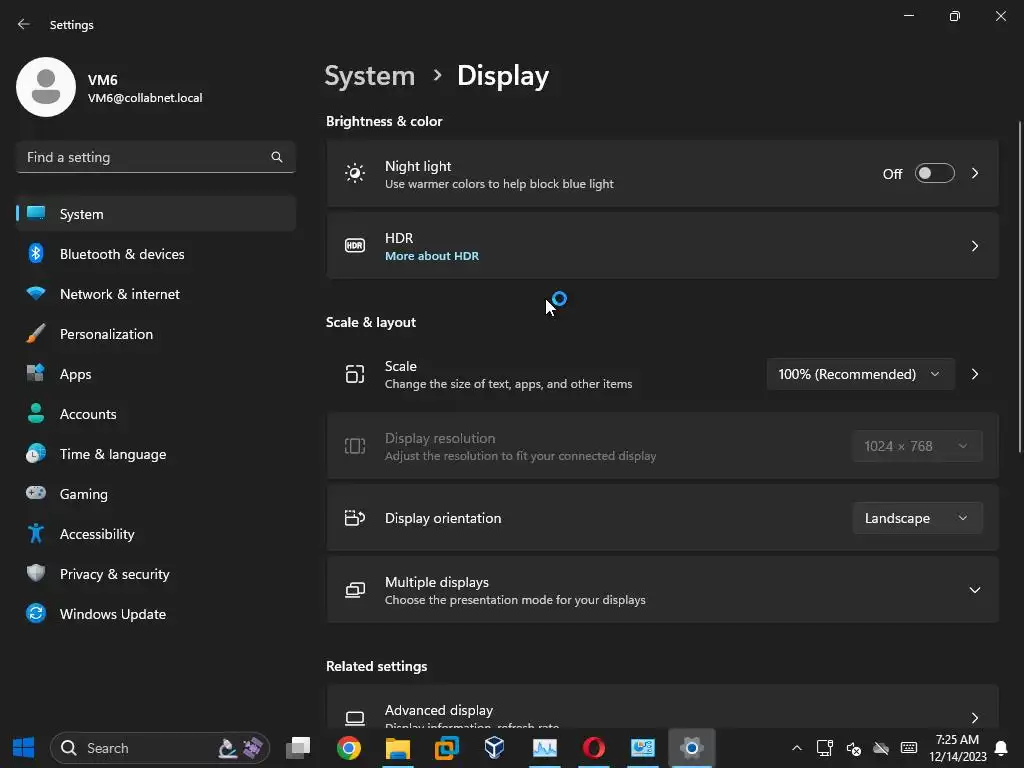Open the notification bell
Viewport: 1024px width, 768px height.
[1000, 748]
